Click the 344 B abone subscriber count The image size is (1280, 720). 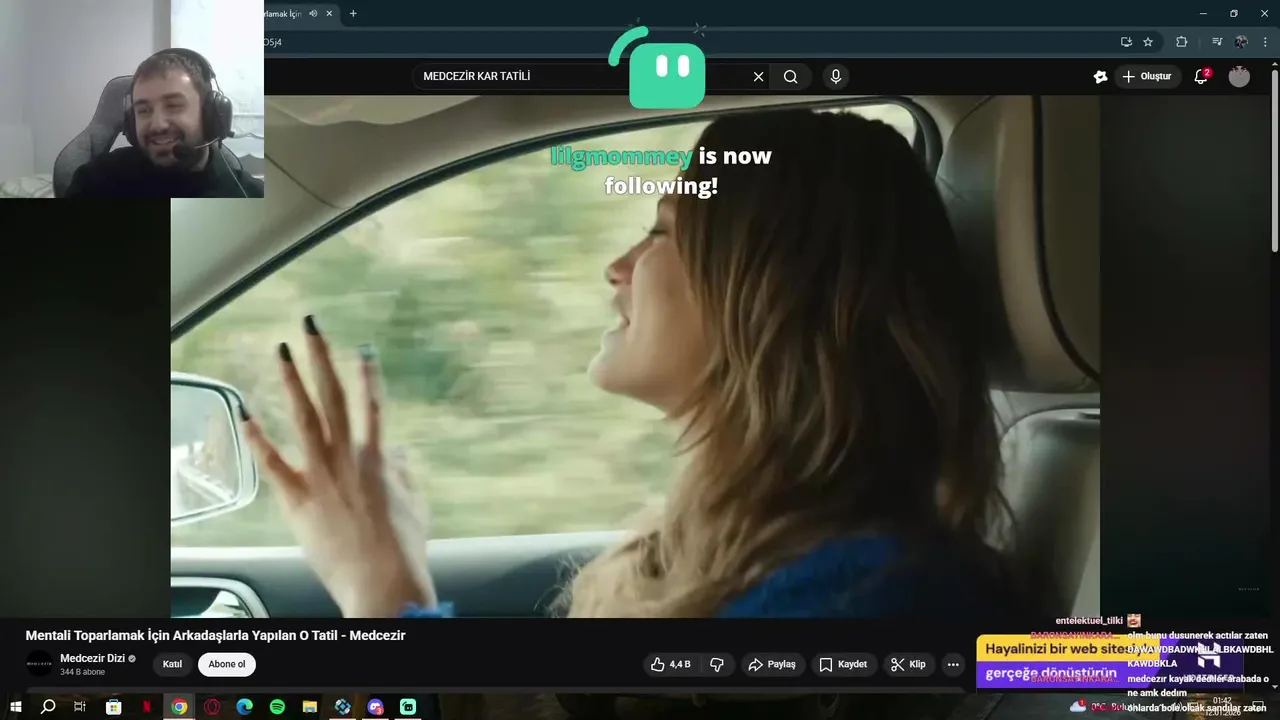pyautogui.click(x=82, y=672)
